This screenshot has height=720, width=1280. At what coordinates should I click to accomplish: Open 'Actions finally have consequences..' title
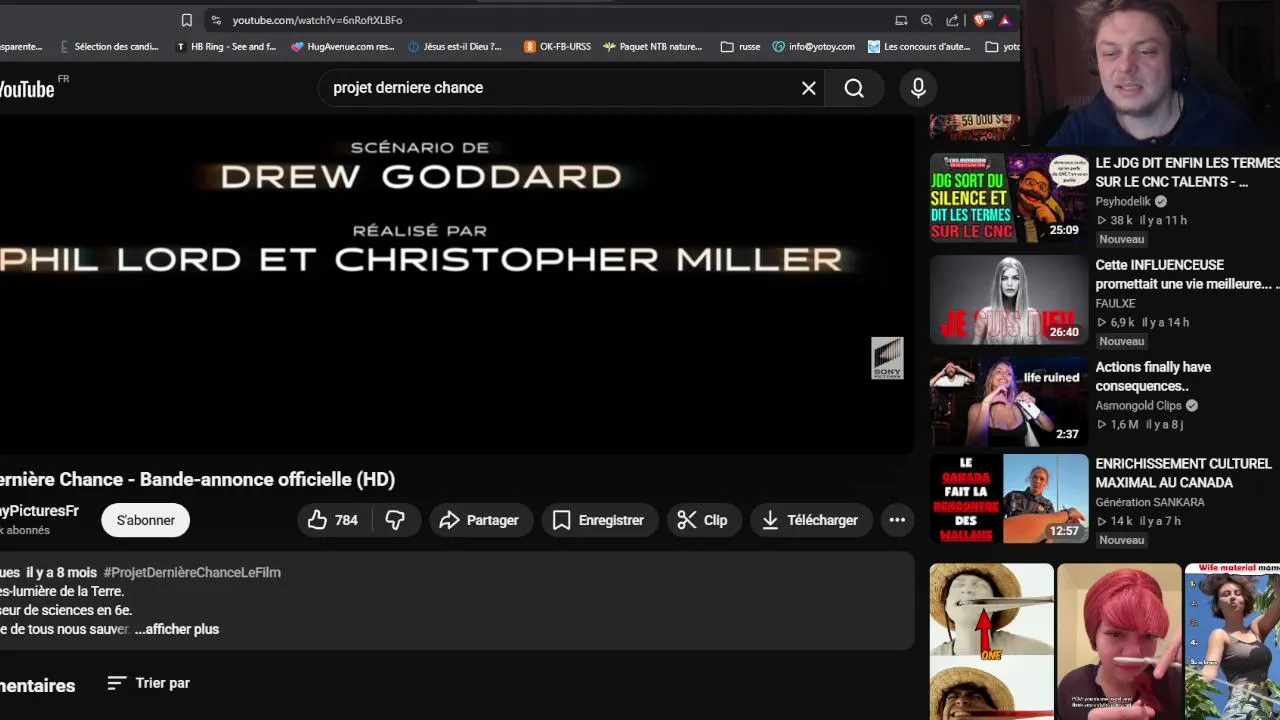point(1153,376)
